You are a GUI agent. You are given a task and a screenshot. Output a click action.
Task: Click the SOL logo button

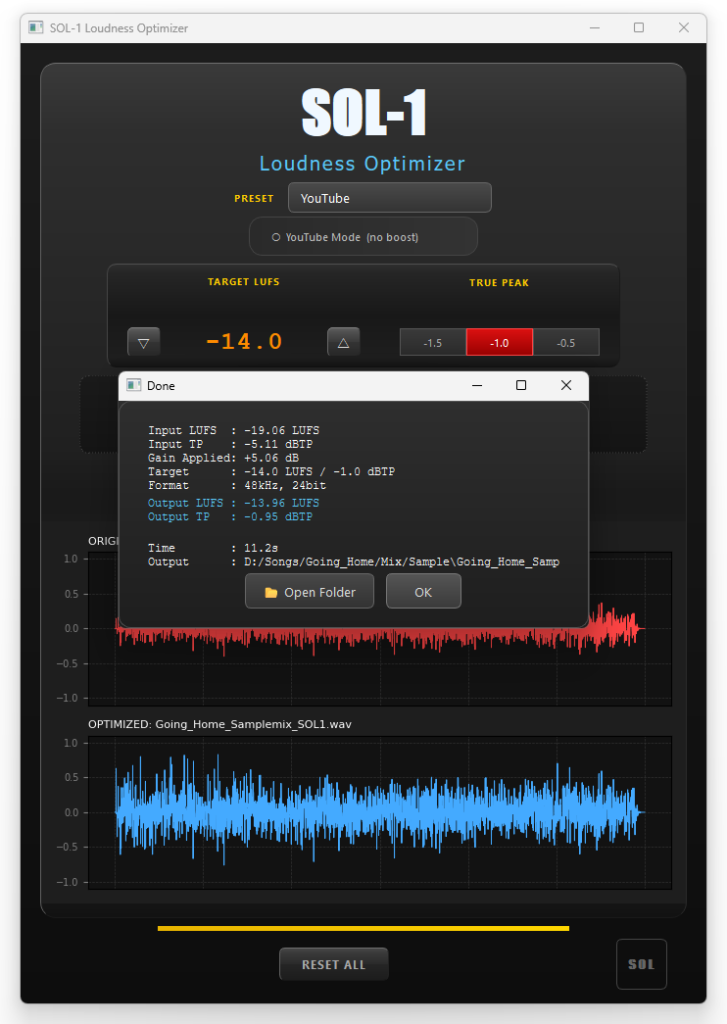641,964
